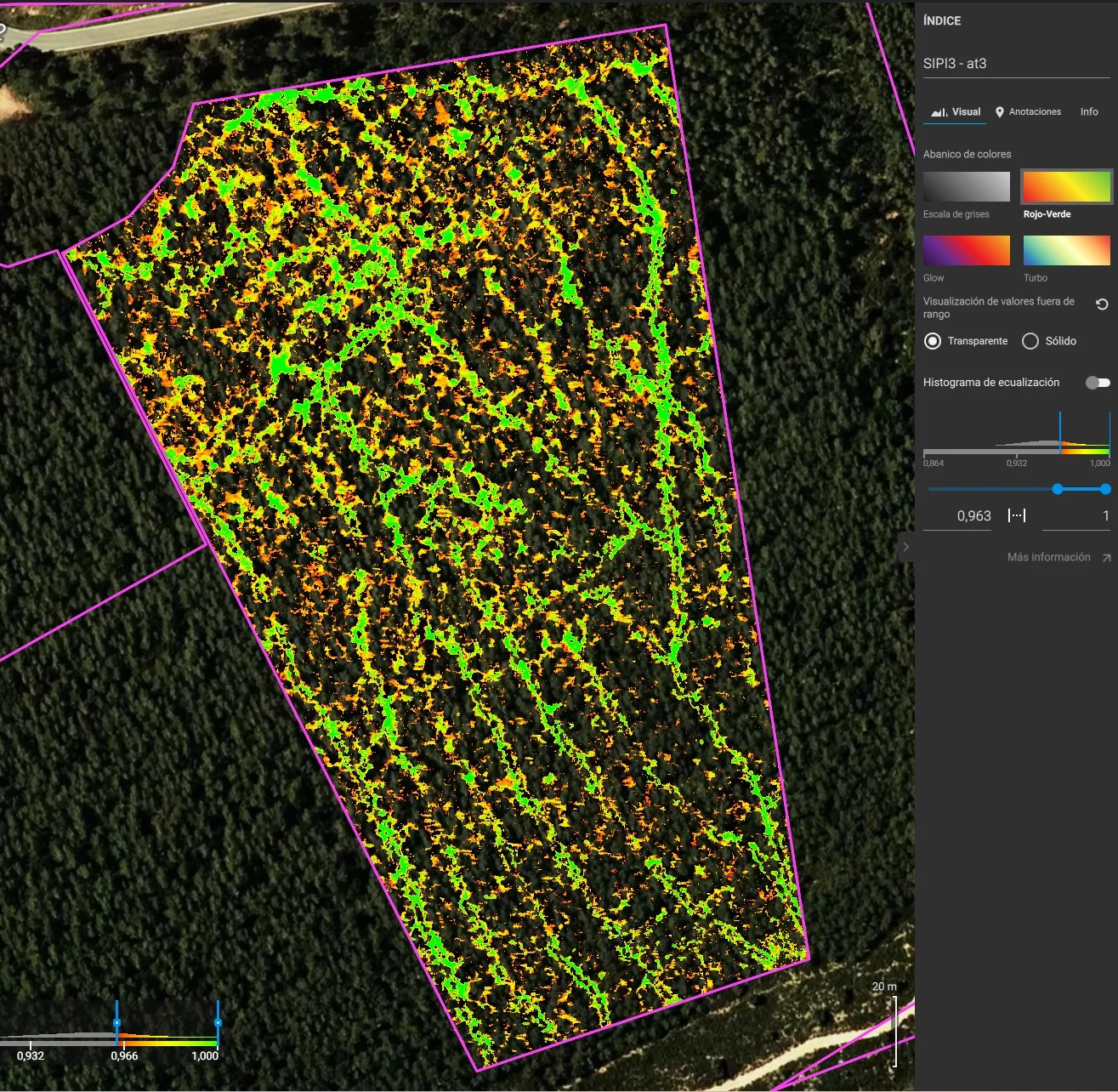Collapse the side panel with chevron arrow

[x=906, y=547]
